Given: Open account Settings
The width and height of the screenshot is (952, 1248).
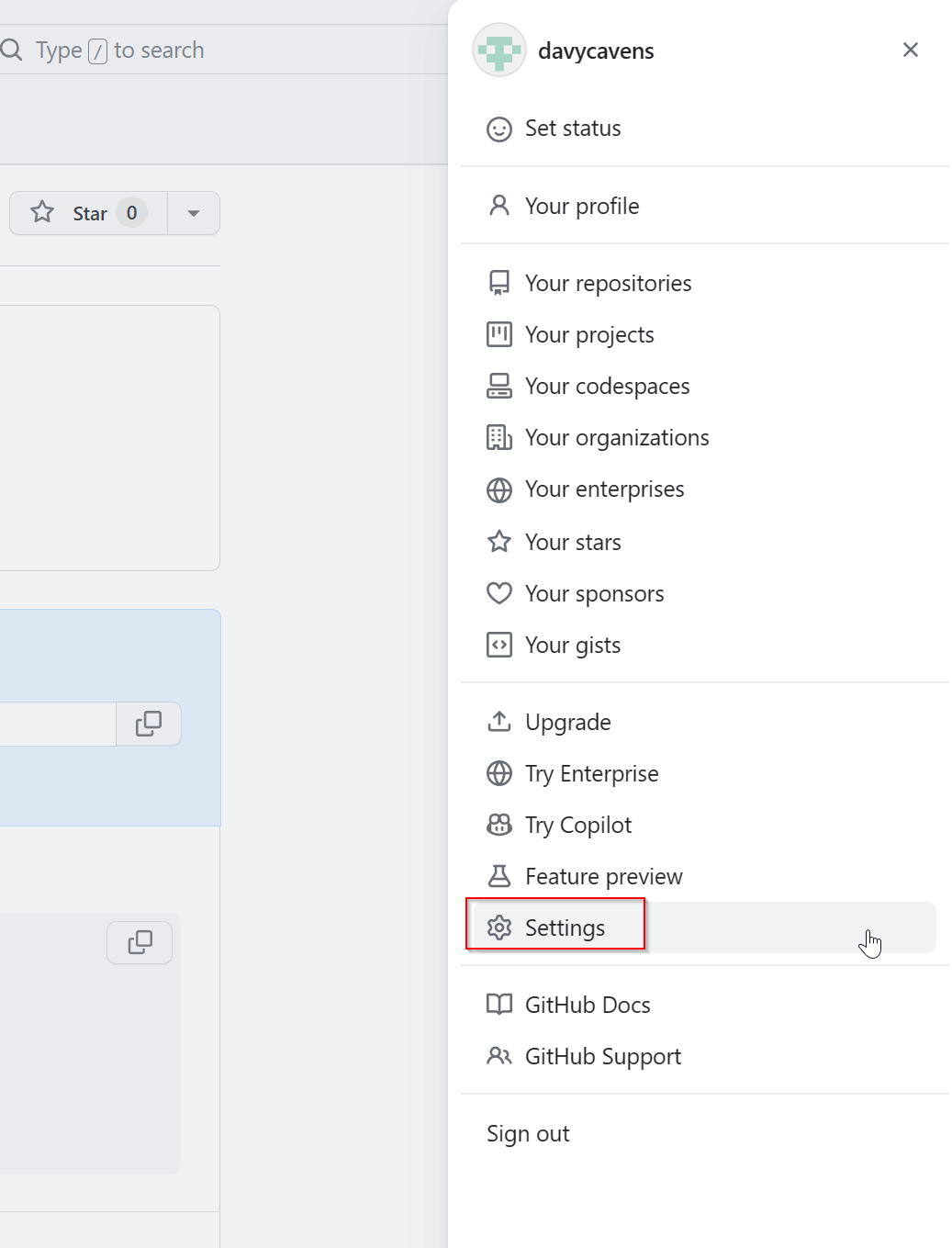Looking at the screenshot, I should pos(704,928).
